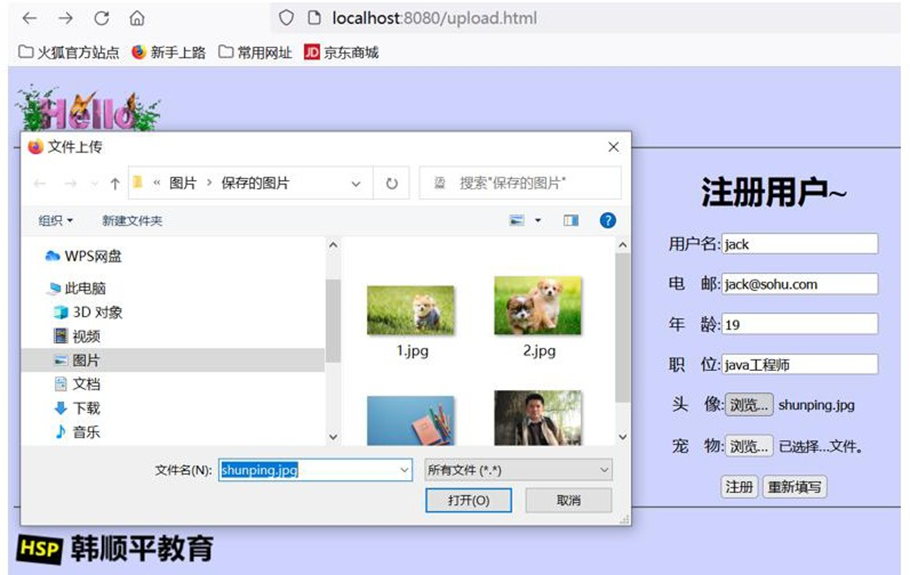Screen dimensions: 910x575
Task: Click 新建文件夹 to create a folder
Action: tap(132, 220)
